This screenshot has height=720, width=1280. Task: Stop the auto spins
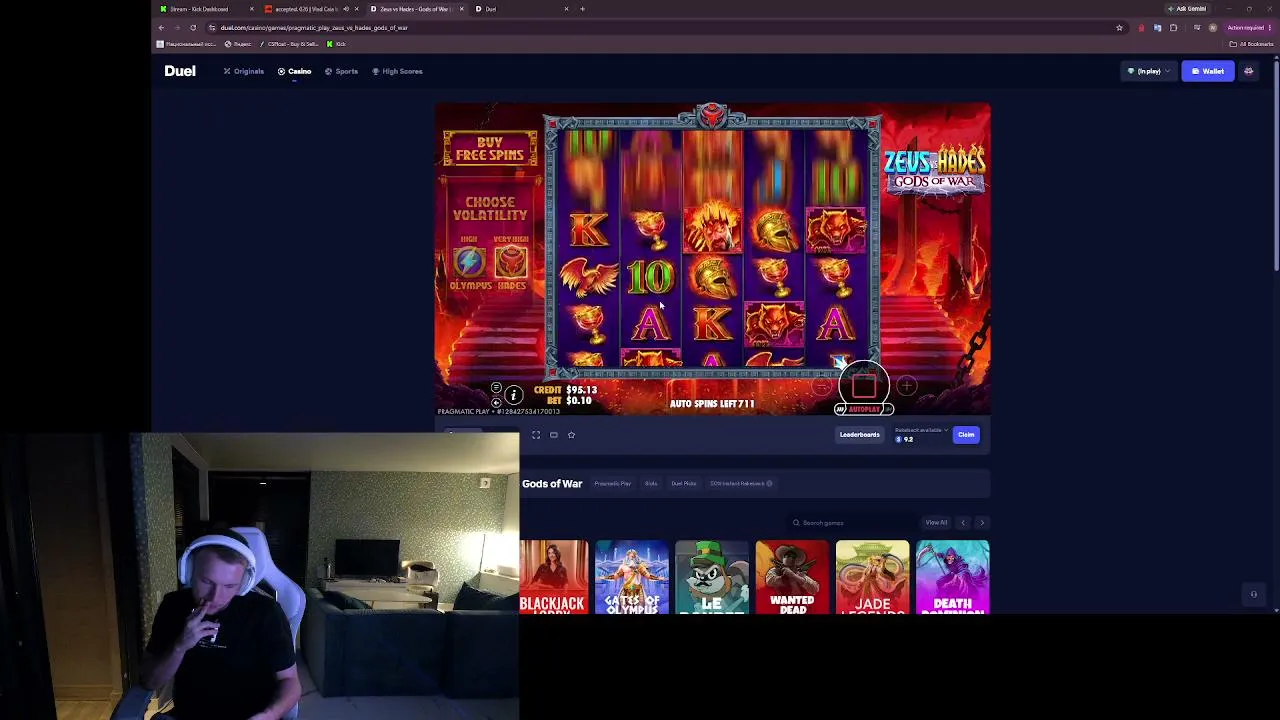pos(864,385)
